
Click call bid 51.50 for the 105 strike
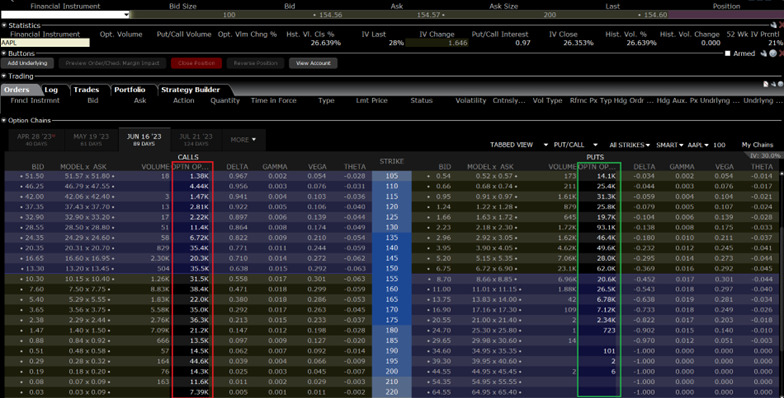pos(34,176)
